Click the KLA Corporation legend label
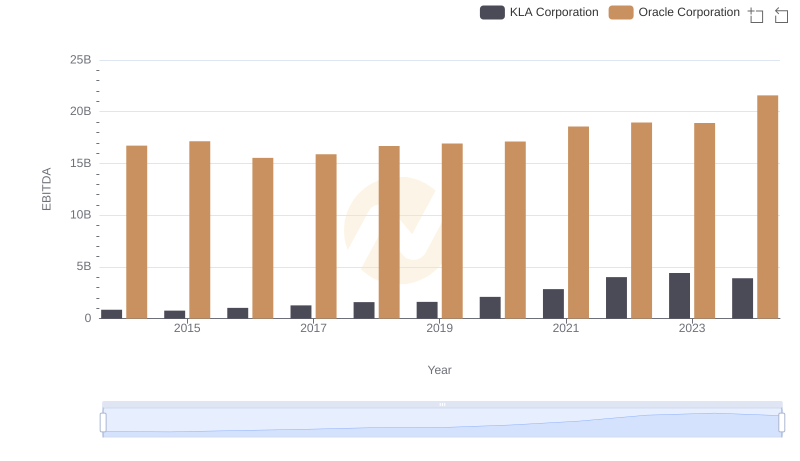Image resolution: width=800 pixels, height=461 pixels. point(554,12)
